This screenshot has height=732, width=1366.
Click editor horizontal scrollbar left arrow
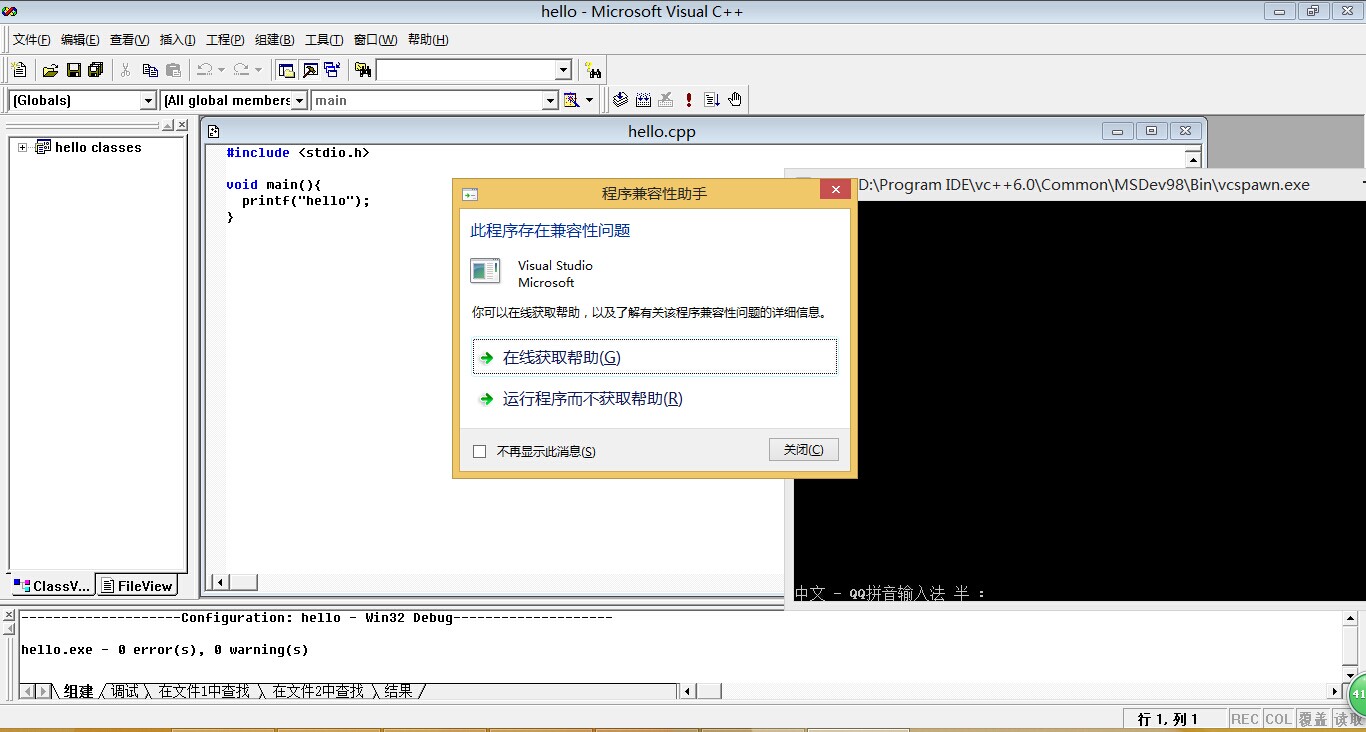[x=220, y=582]
